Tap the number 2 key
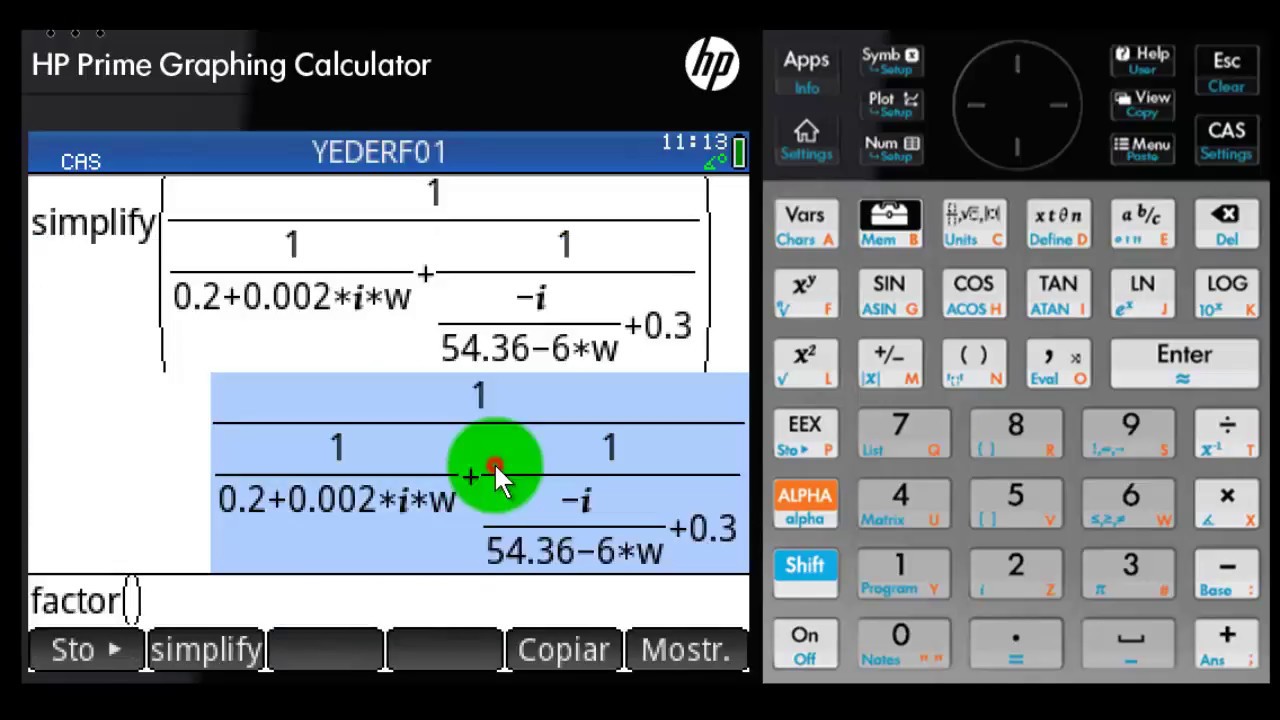 pyautogui.click(x=1015, y=575)
